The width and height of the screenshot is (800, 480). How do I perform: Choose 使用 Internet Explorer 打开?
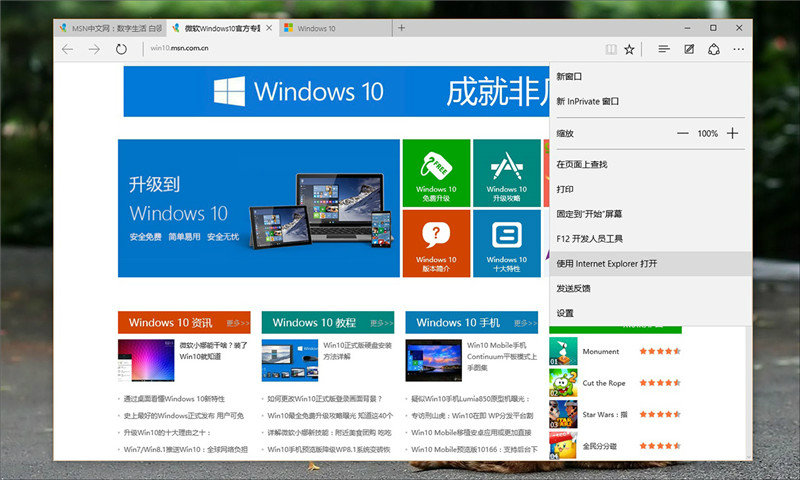[651, 264]
